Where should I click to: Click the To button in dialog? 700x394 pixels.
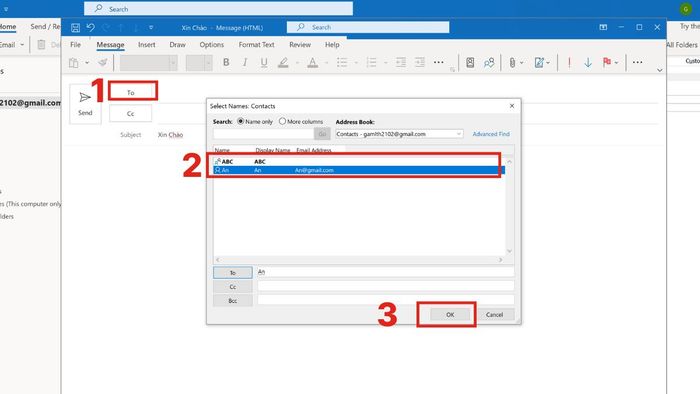pyautogui.click(x=233, y=273)
